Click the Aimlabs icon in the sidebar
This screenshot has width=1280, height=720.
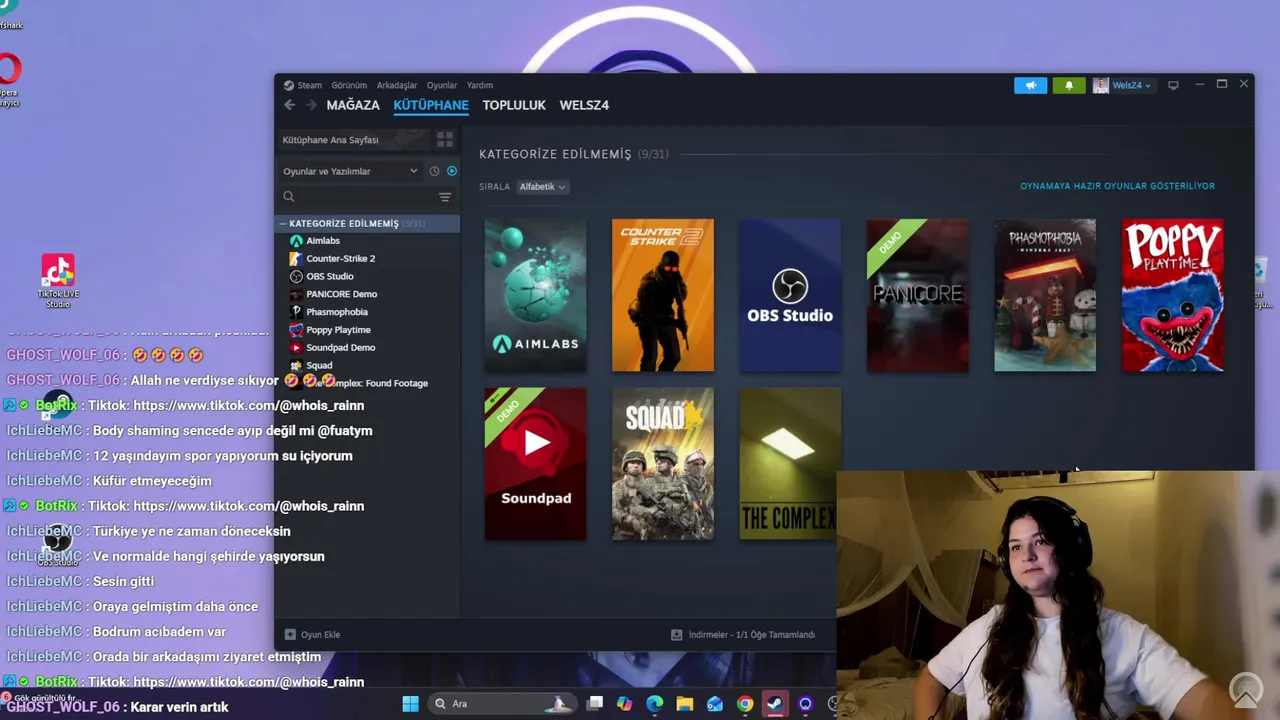click(x=296, y=241)
